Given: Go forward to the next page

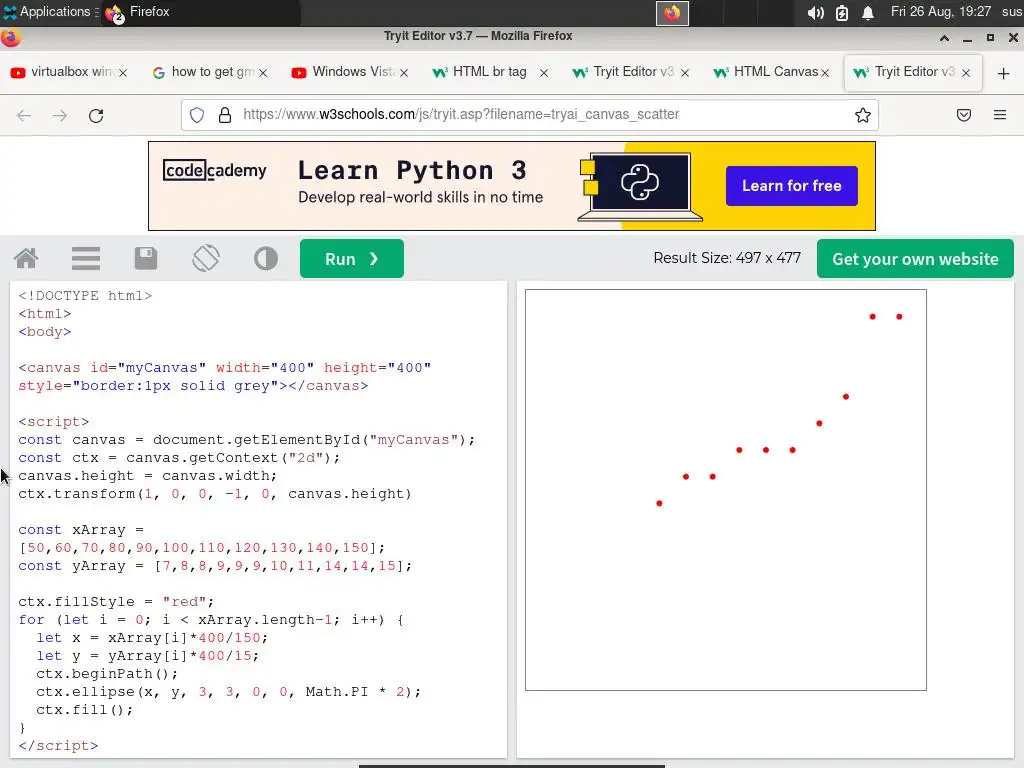Looking at the screenshot, I should [x=60, y=116].
